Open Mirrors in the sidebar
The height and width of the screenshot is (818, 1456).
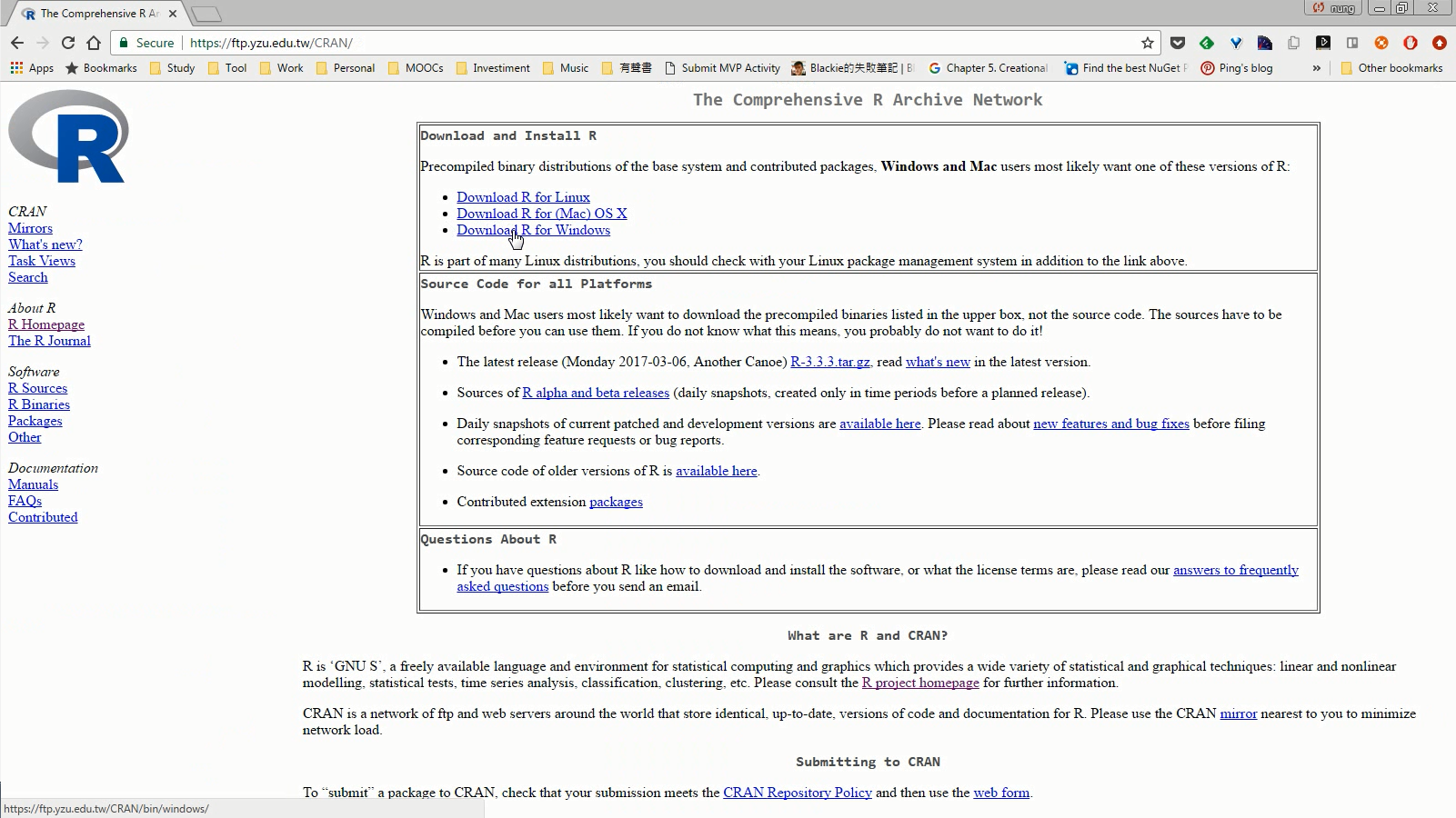(x=30, y=228)
